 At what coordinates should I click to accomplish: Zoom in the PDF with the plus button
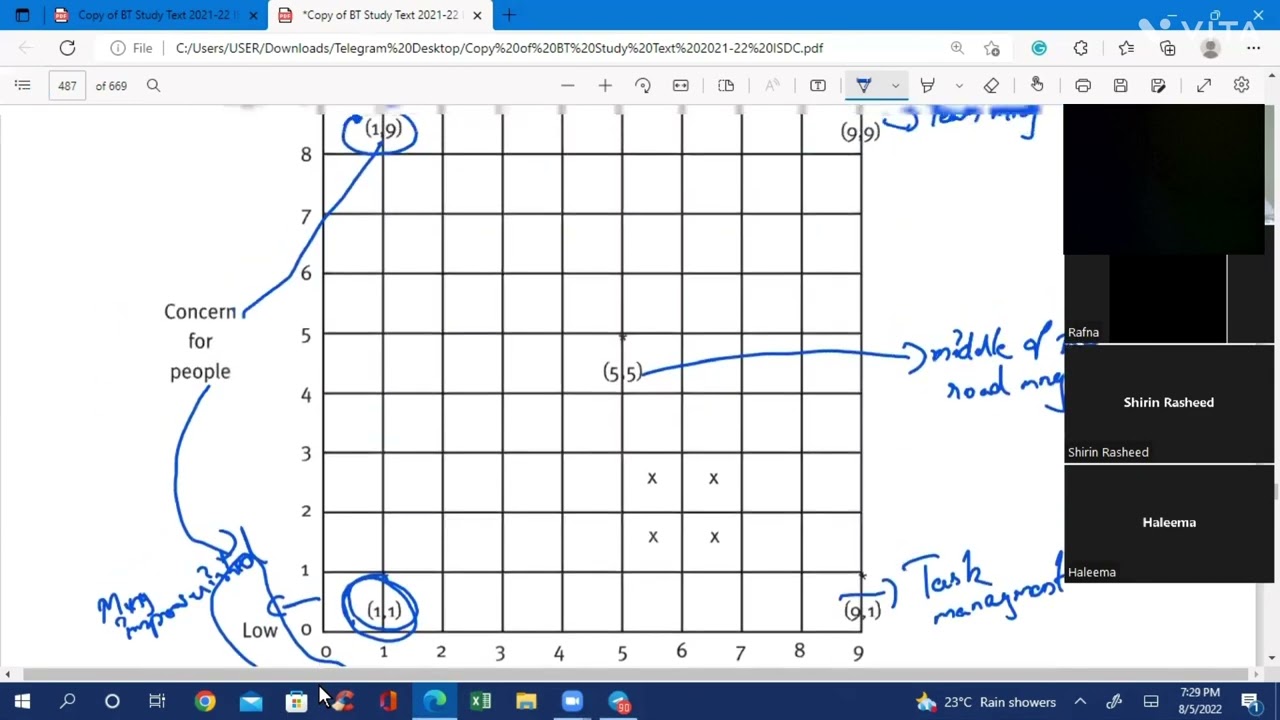pyautogui.click(x=605, y=86)
